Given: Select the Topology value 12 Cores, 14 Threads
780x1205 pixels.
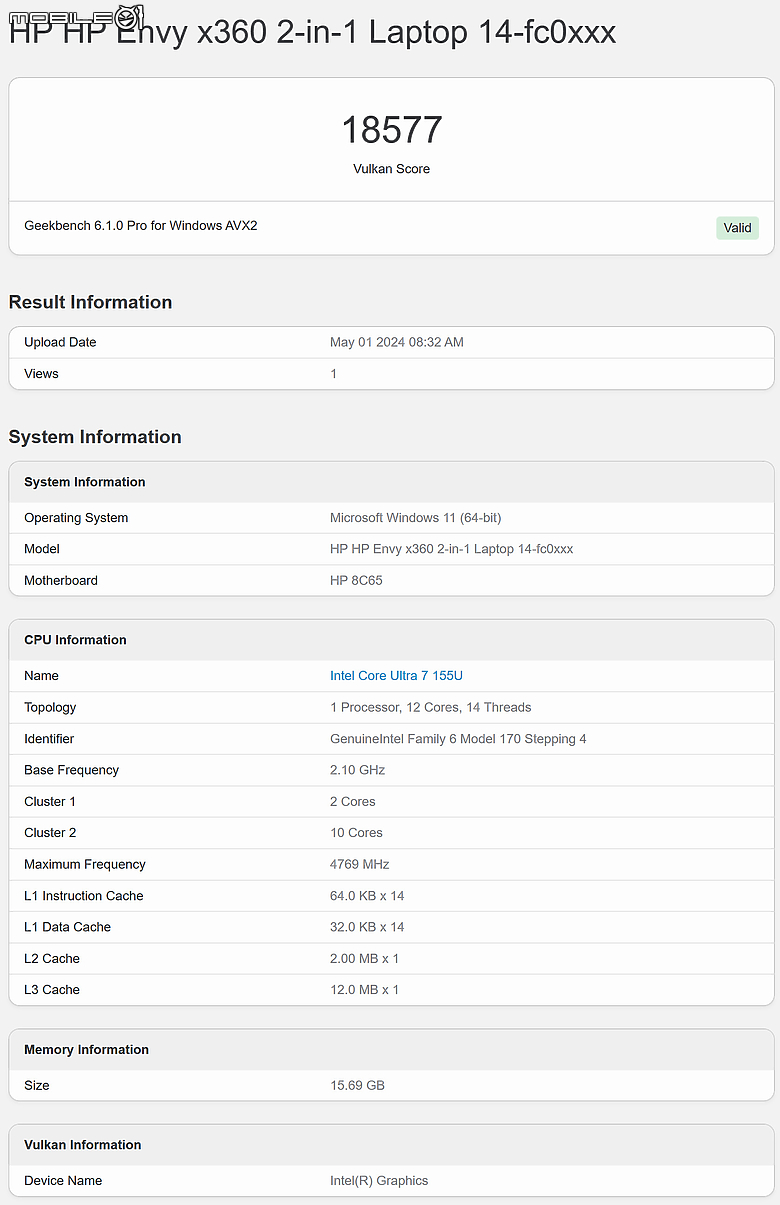Looking at the screenshot, I should pos(430,707).
